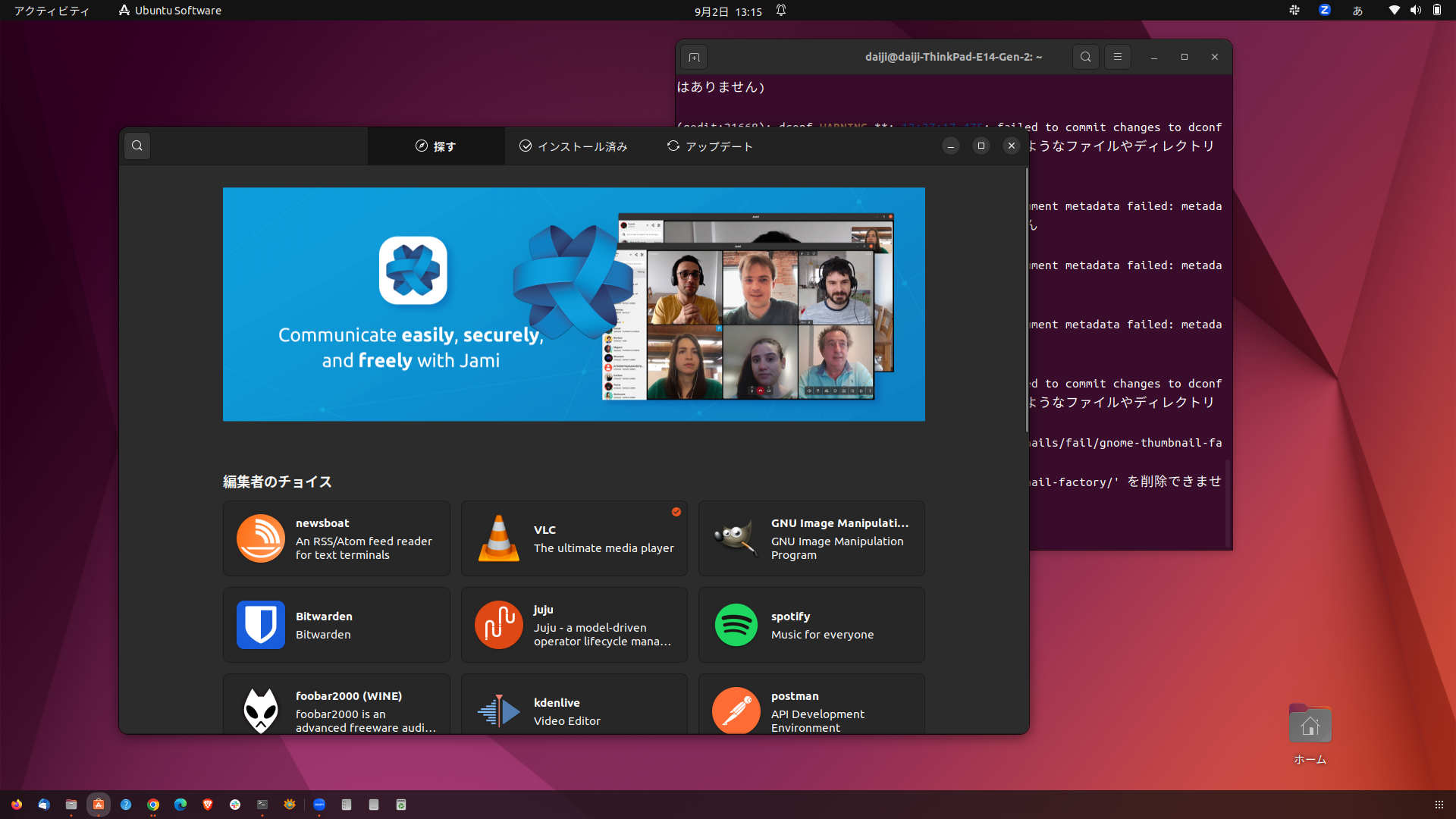
Task: Open the GNU Image Manipulation Program card
Action: pos(811,538)
